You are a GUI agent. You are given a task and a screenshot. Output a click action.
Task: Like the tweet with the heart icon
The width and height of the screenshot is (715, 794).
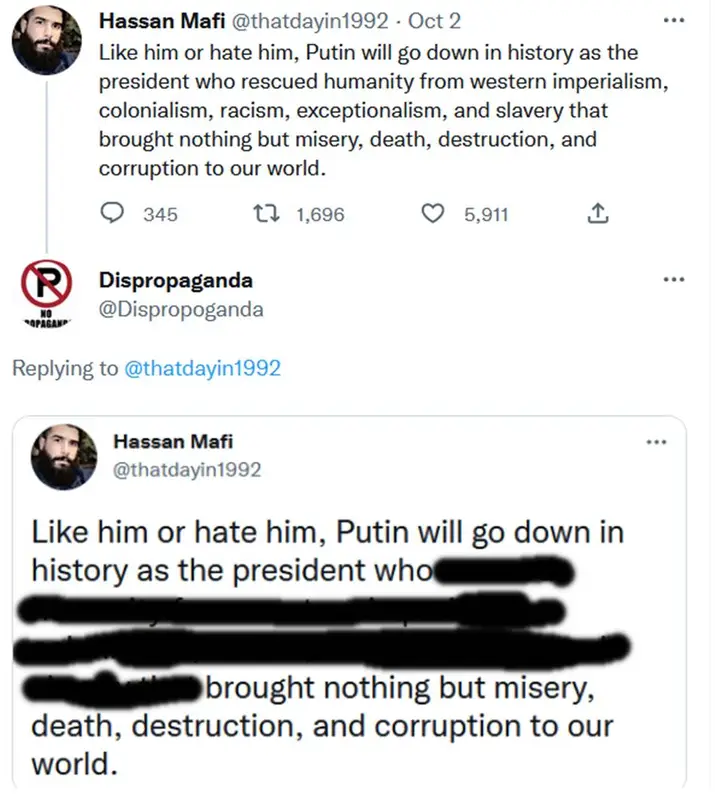[433, 213]
